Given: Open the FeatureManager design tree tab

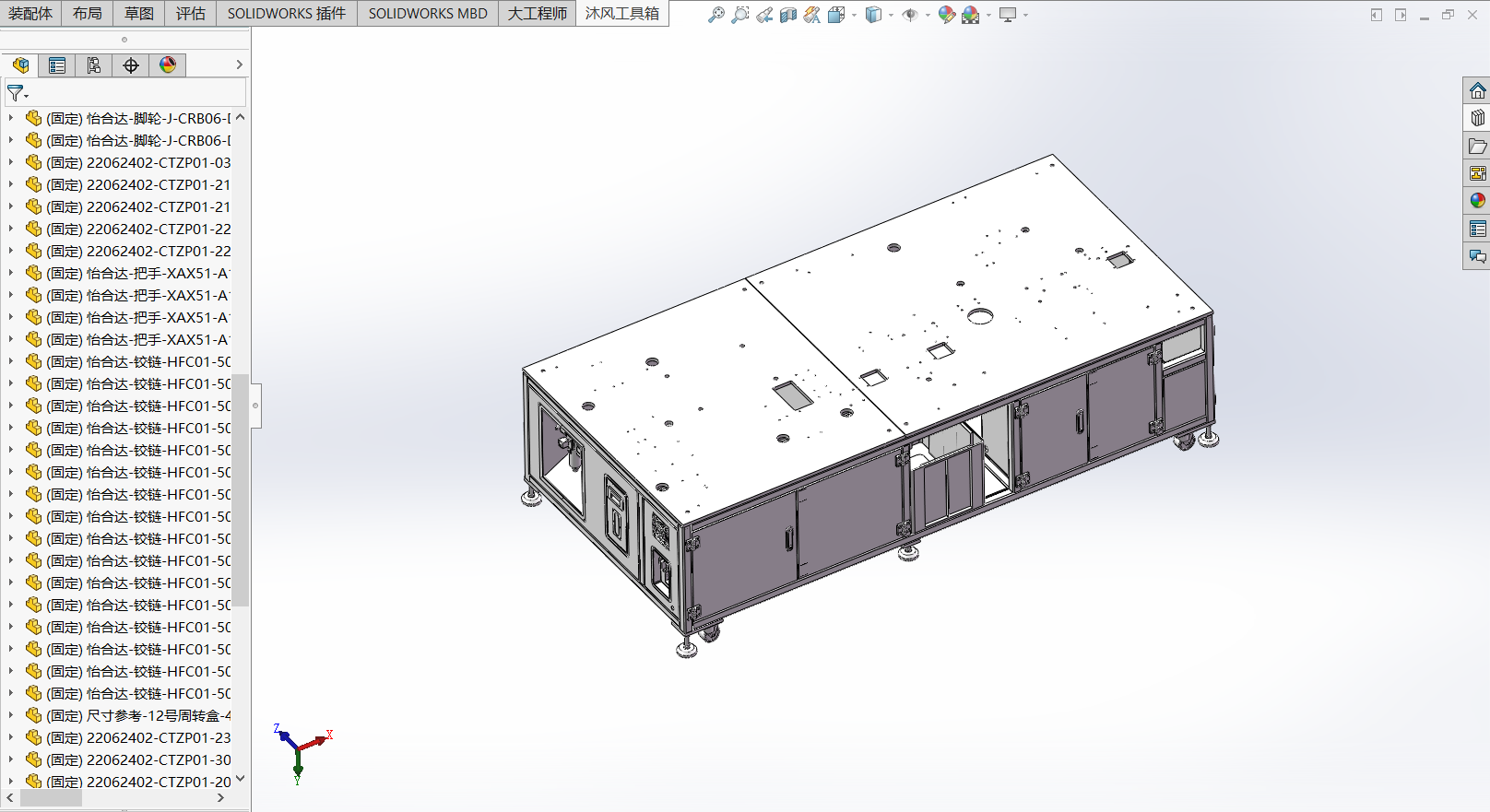Looking at the screenshot, I should 20,65.
